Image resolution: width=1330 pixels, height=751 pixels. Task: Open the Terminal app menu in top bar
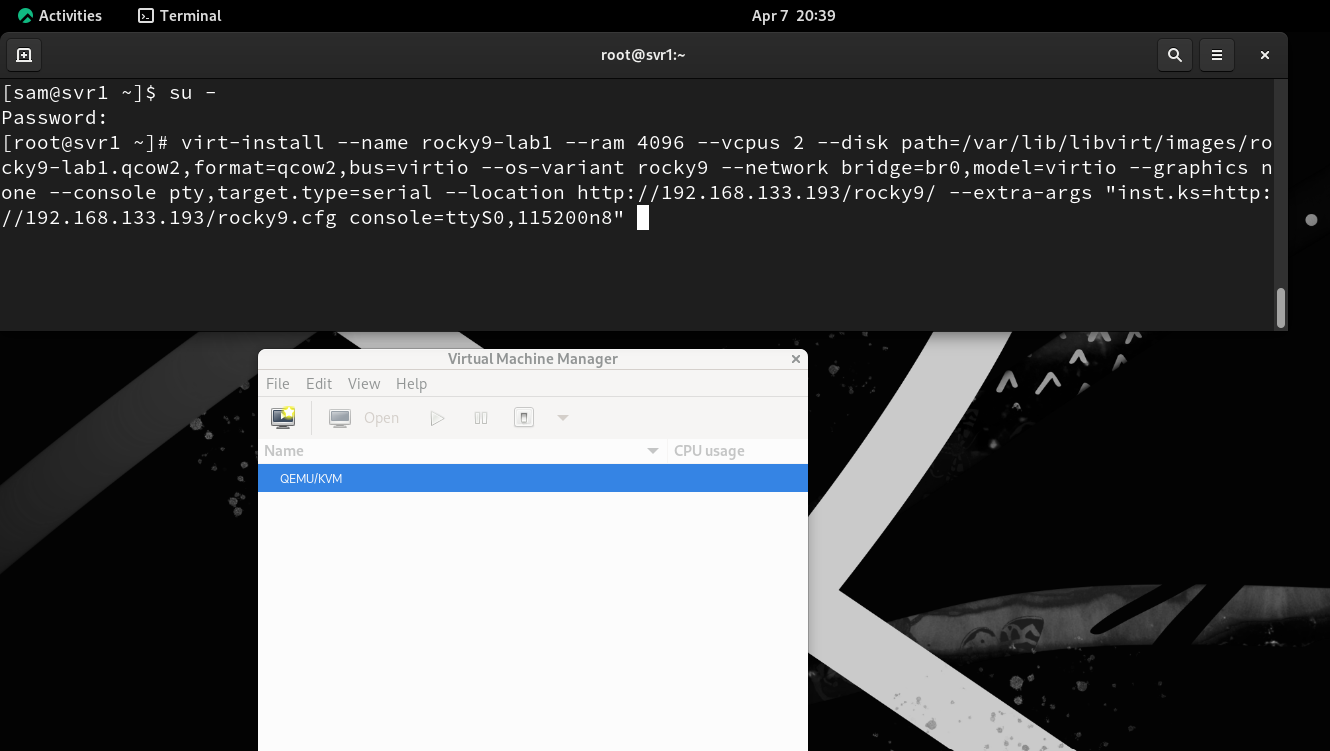(x=180, y=16)
